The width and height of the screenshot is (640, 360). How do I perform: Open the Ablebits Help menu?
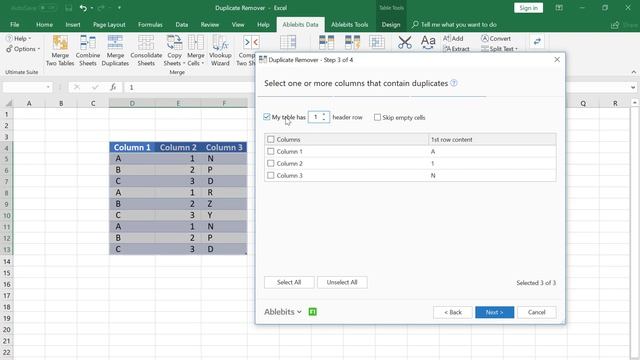click(x=19, y=38)
